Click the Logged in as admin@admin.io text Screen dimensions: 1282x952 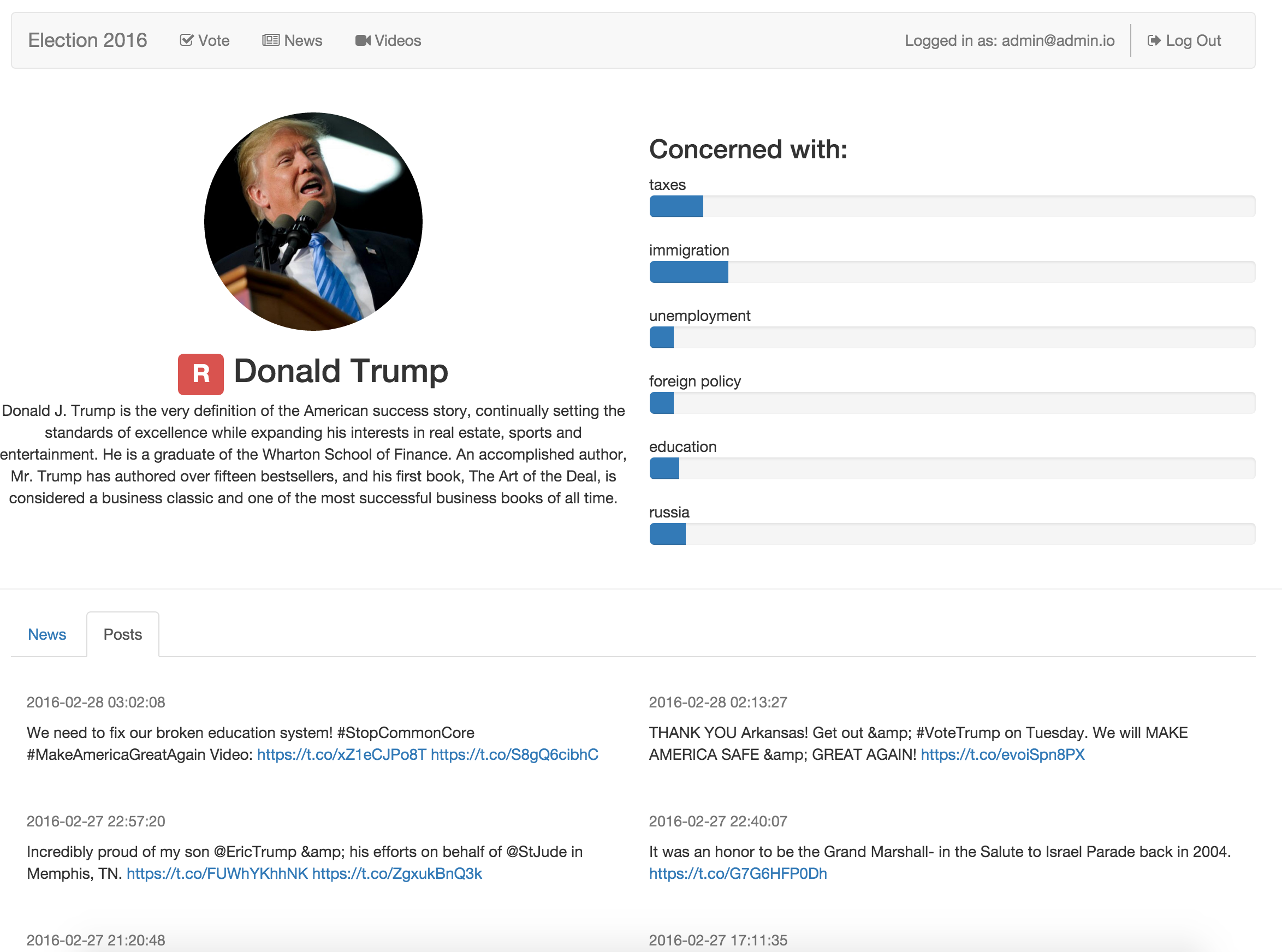coord(1009,40)
